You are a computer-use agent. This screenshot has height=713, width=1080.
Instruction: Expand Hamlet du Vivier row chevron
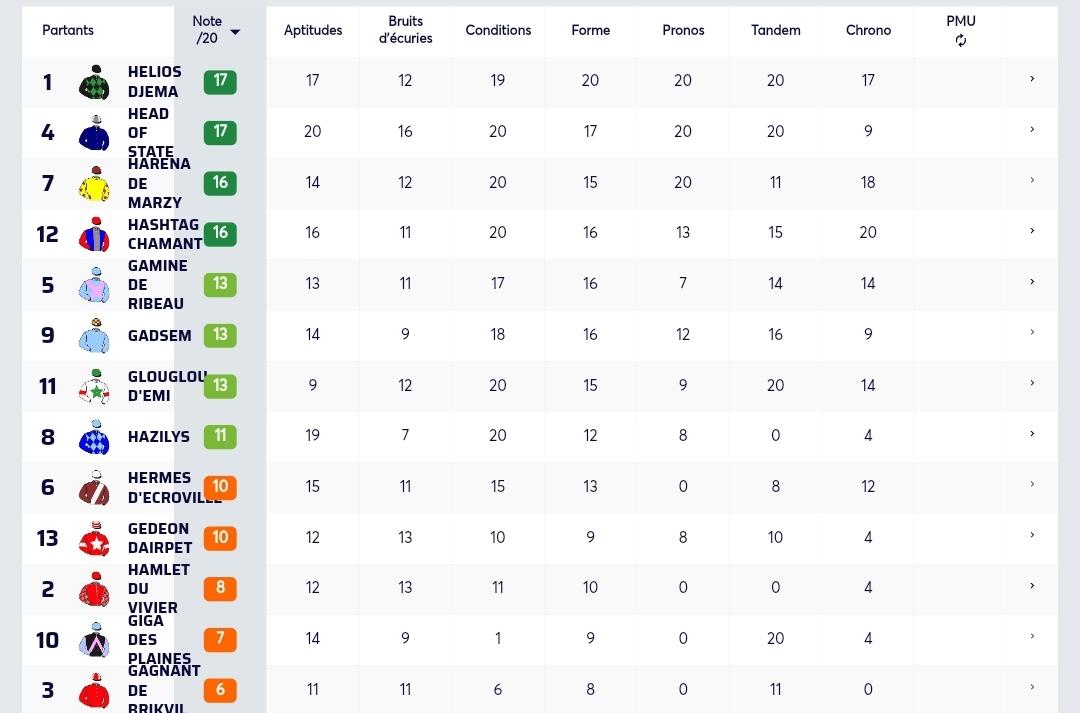coord(1032,586)
